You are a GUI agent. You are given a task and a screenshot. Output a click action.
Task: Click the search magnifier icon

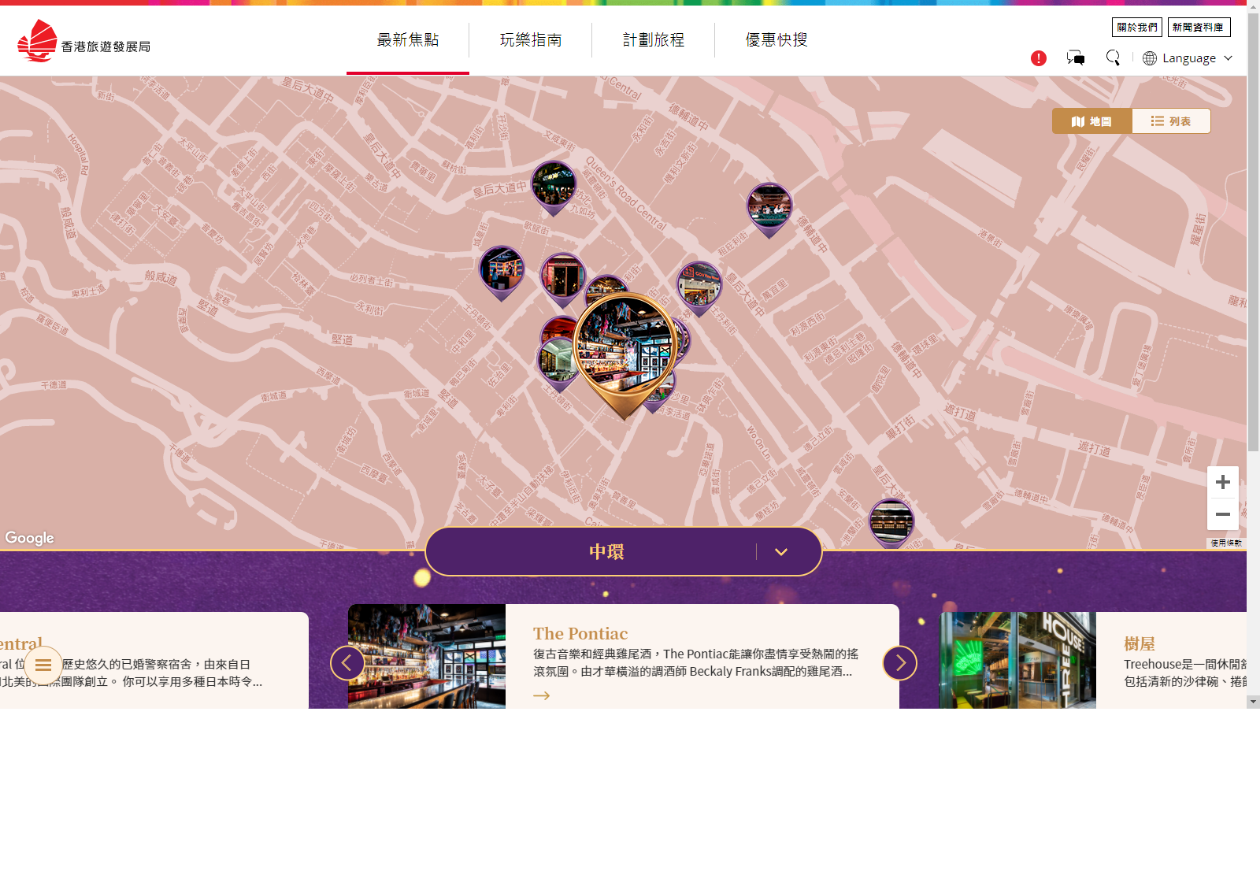(1112, 58)
